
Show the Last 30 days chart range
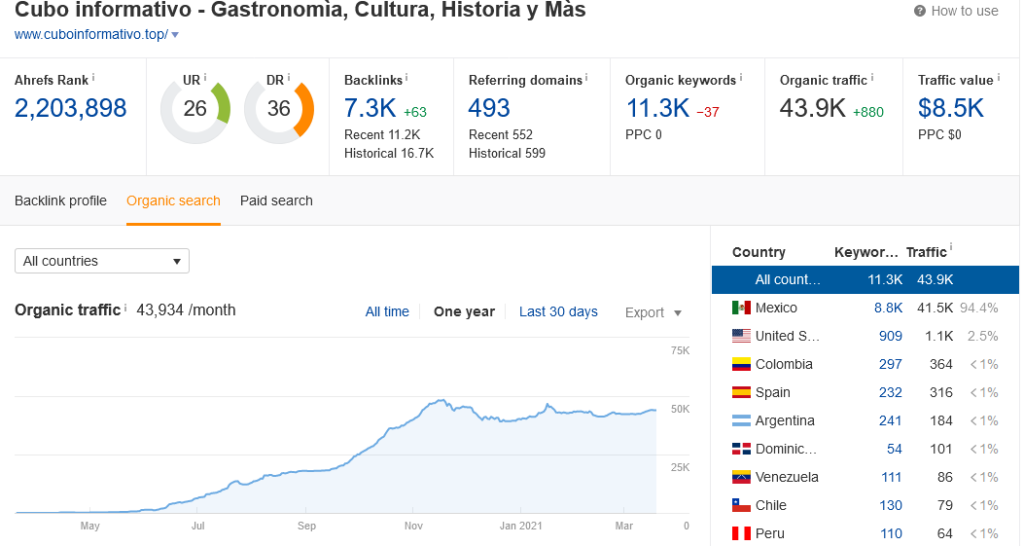[558, 312]
